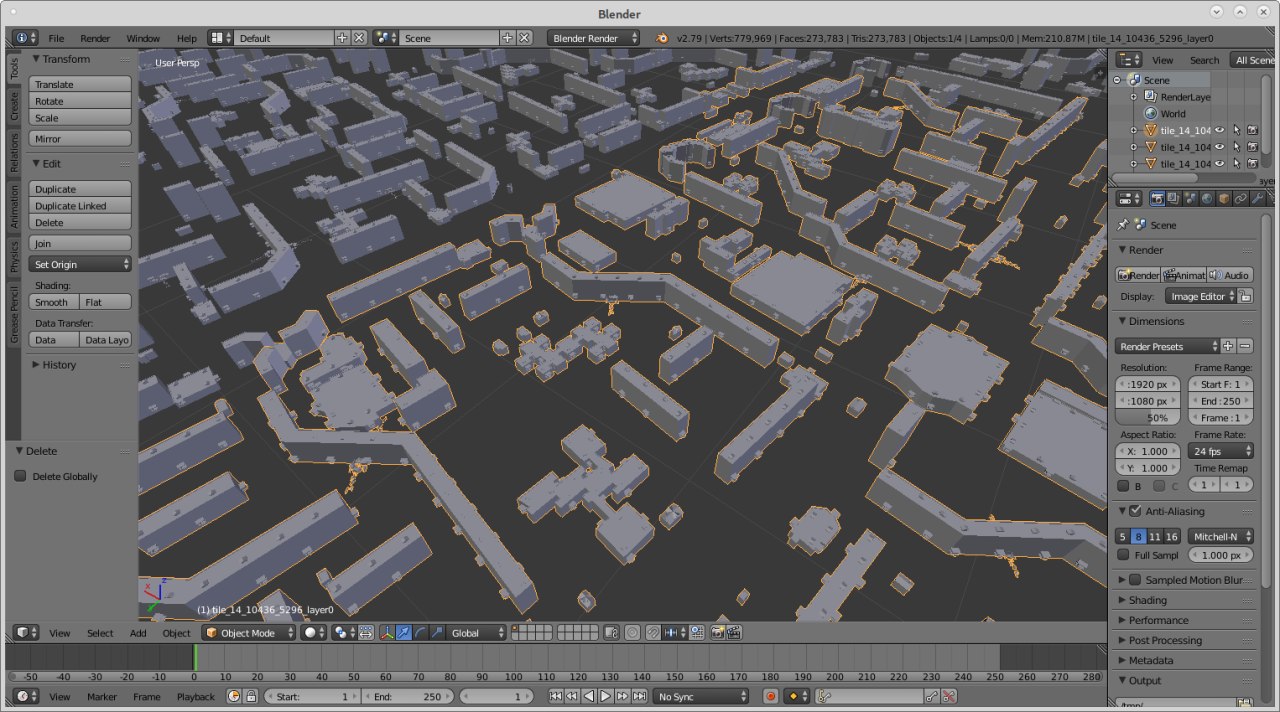Click the proportional editing circle icon
The width and height of the screenshot is (1280, 712).
[x=633, y=633]
